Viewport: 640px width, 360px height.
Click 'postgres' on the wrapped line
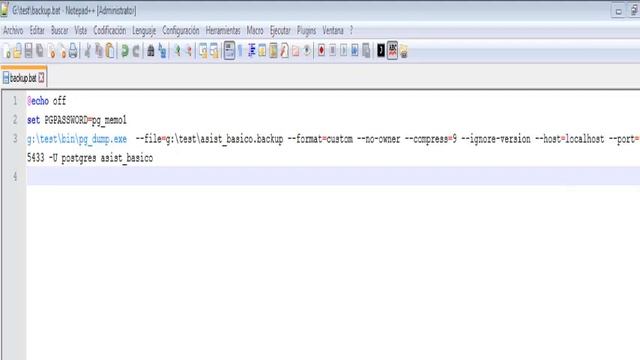(x=78, y=158)
